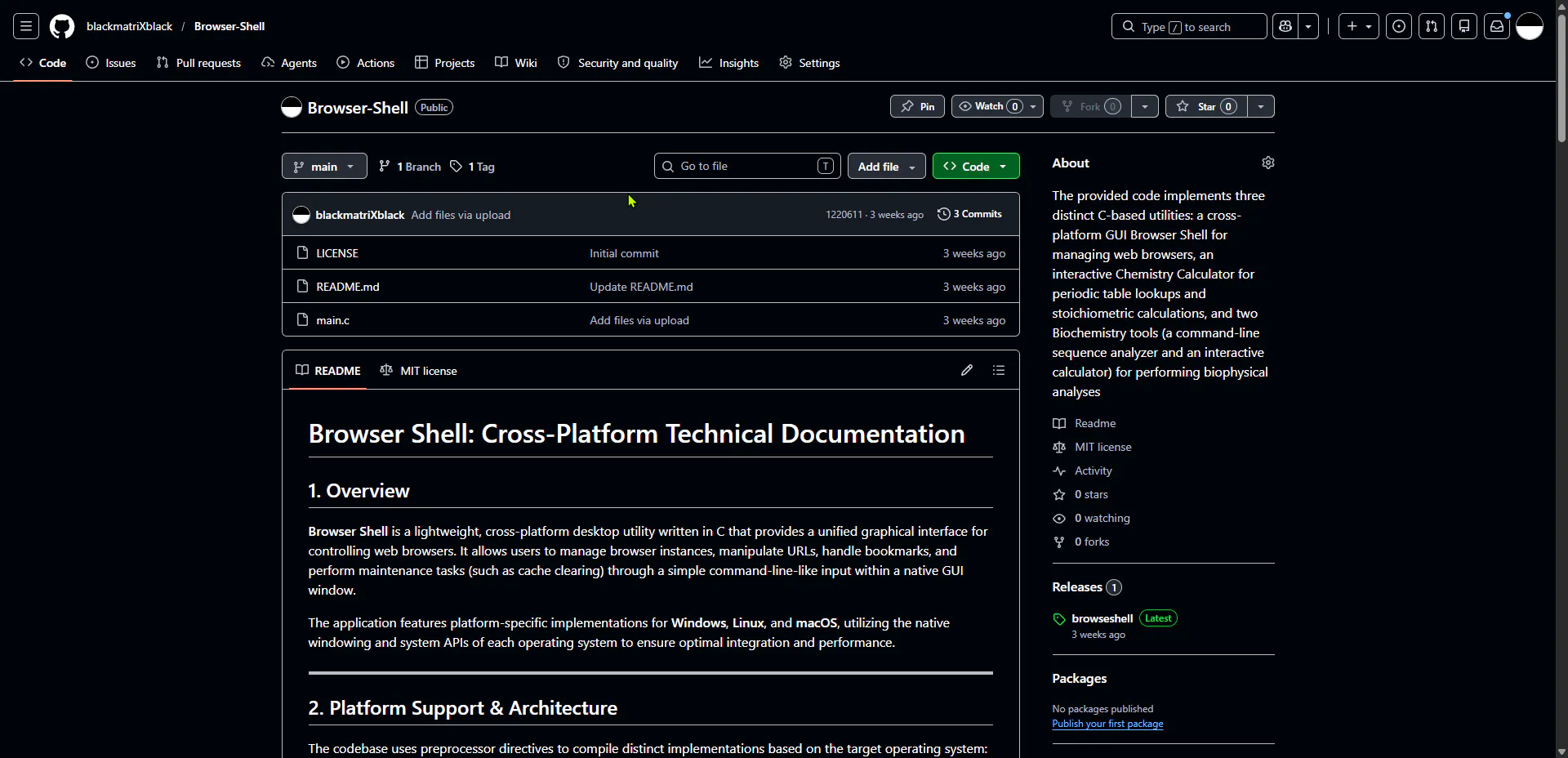The width and height of the screenshot is (1568, 758).
Task: Select the MIT license tab in file viewer
Action: coord(419,370)
